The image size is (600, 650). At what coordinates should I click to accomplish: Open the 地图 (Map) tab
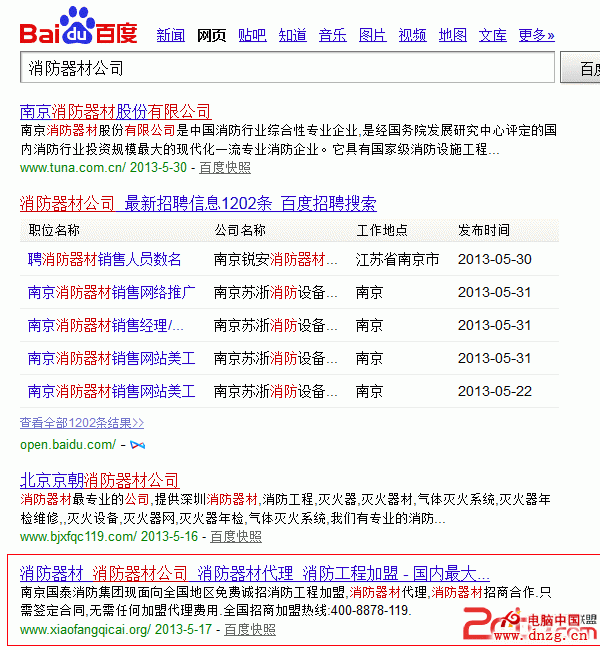452,36
